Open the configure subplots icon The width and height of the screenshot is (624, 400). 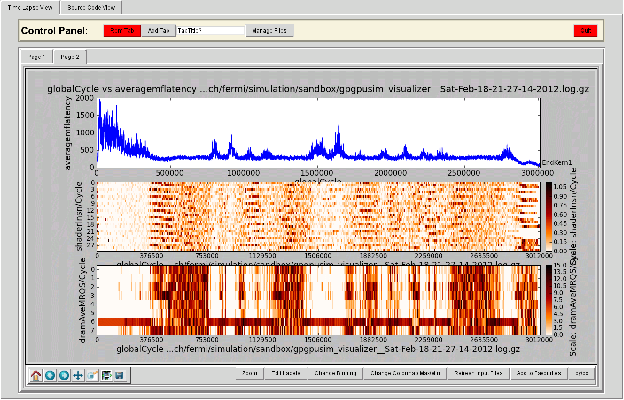(x=105, y=375)
